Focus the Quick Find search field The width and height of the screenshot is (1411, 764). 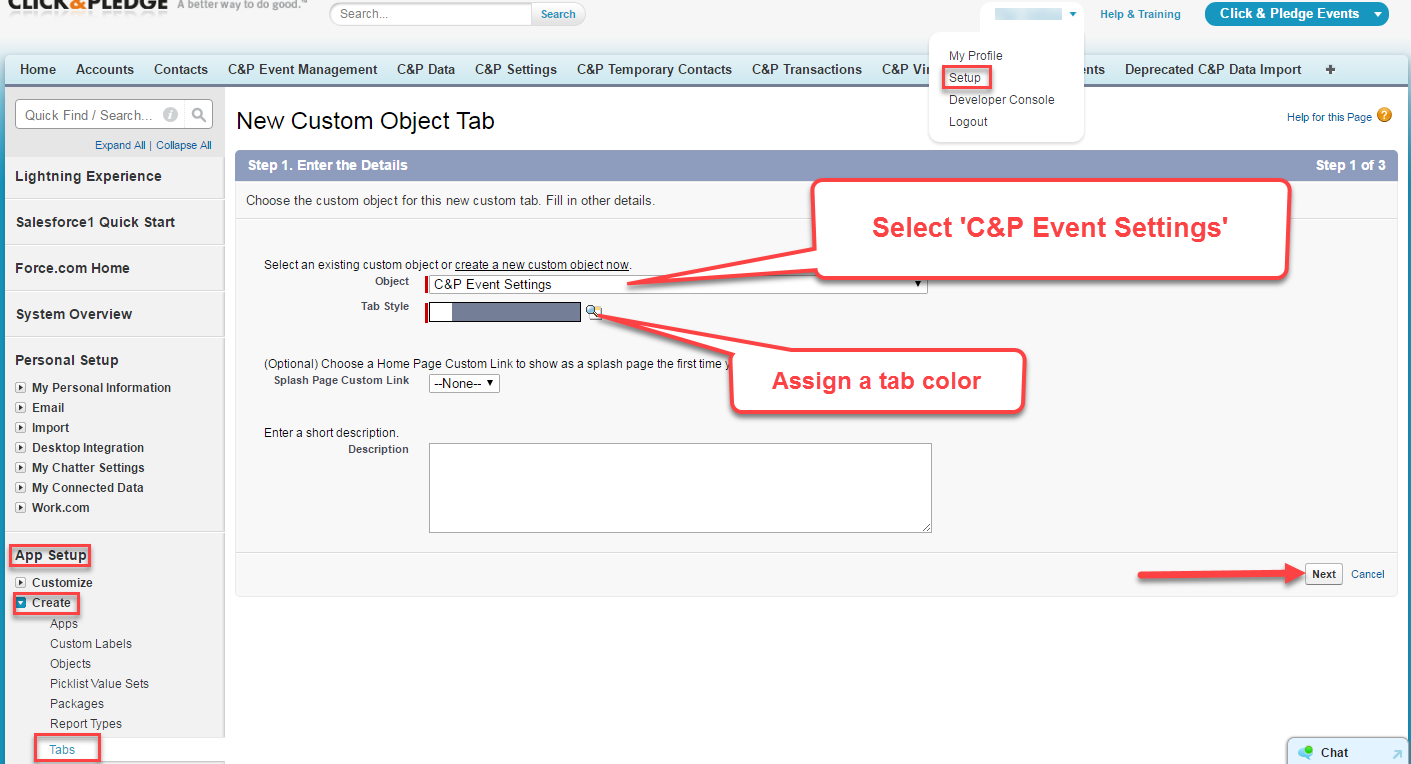101,115
